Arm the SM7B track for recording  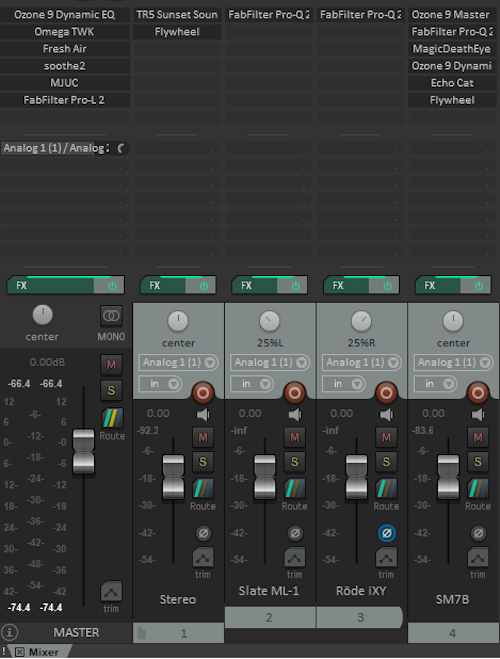click(x=478, y=393)
